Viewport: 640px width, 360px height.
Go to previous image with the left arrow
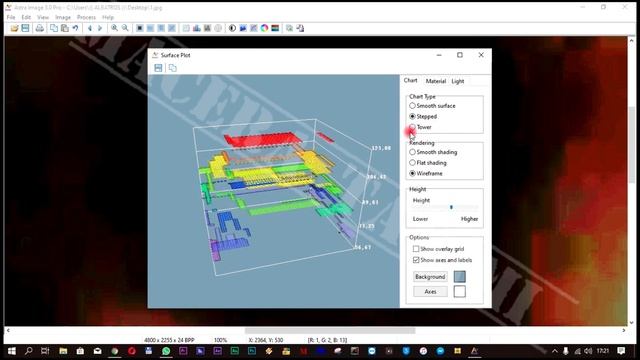(x=90, y=28)
